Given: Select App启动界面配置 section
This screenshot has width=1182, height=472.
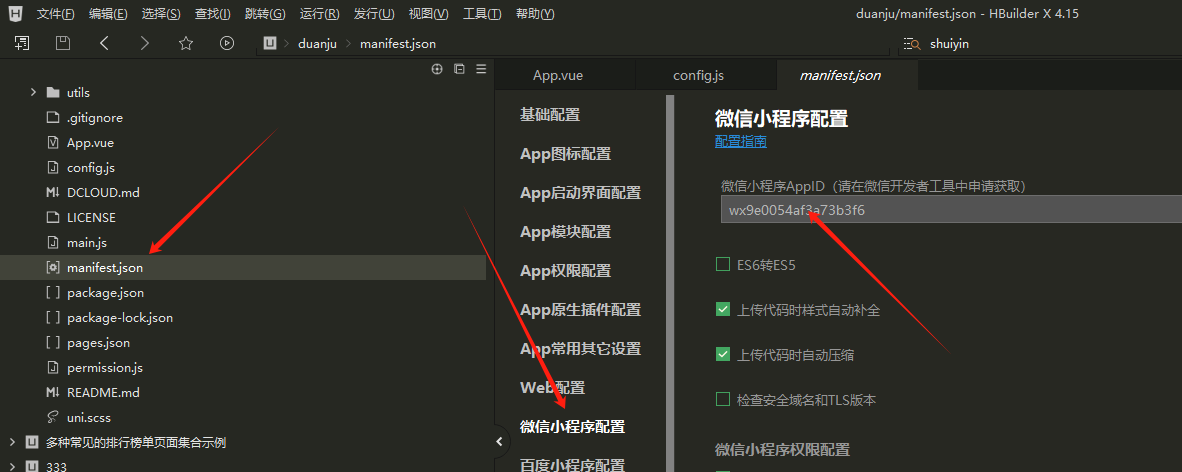Looking at the screenshot, I should point(580,192).
